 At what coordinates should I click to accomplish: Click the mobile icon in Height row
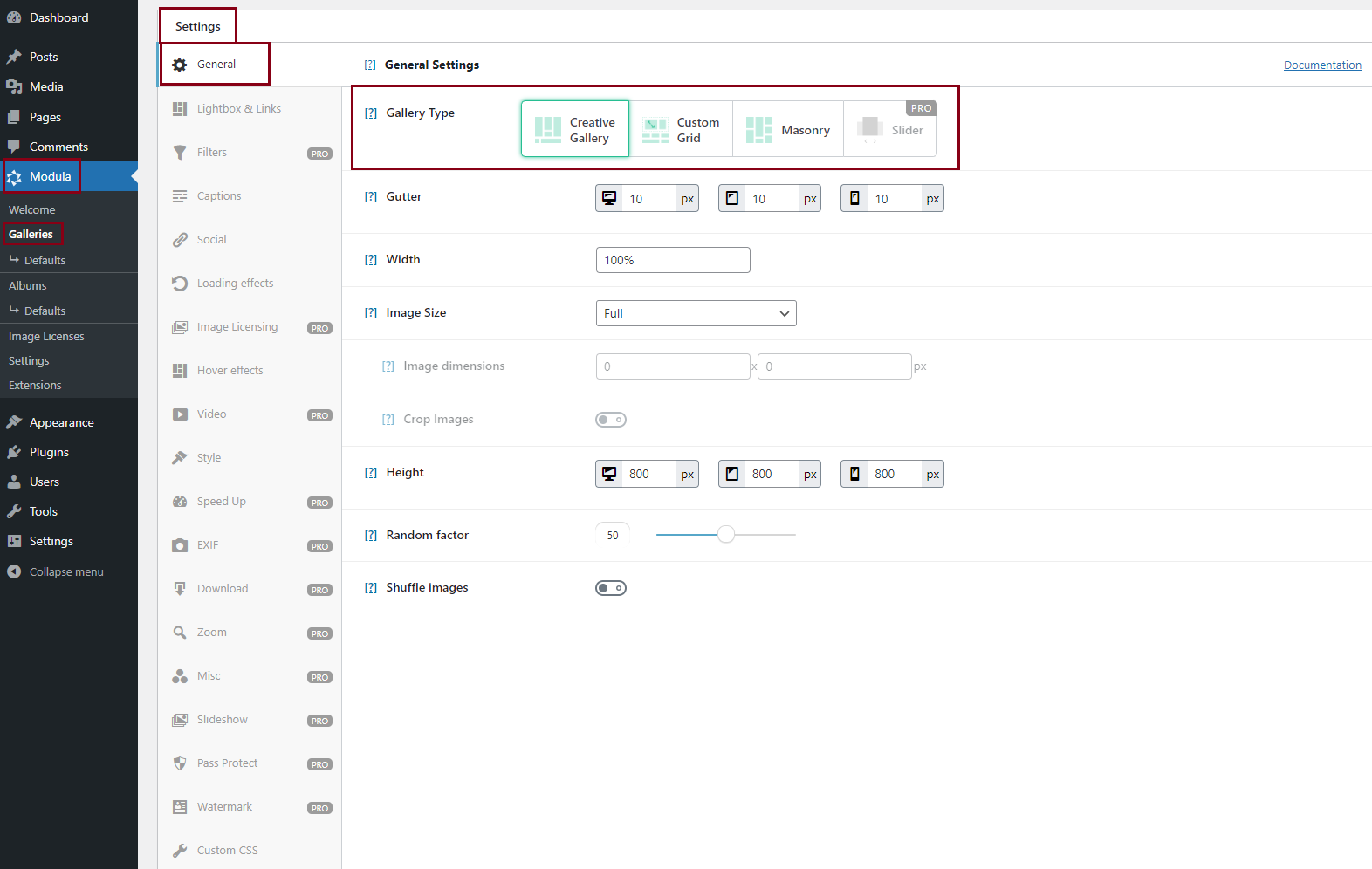pyautogui.click(x=854, y=474)
